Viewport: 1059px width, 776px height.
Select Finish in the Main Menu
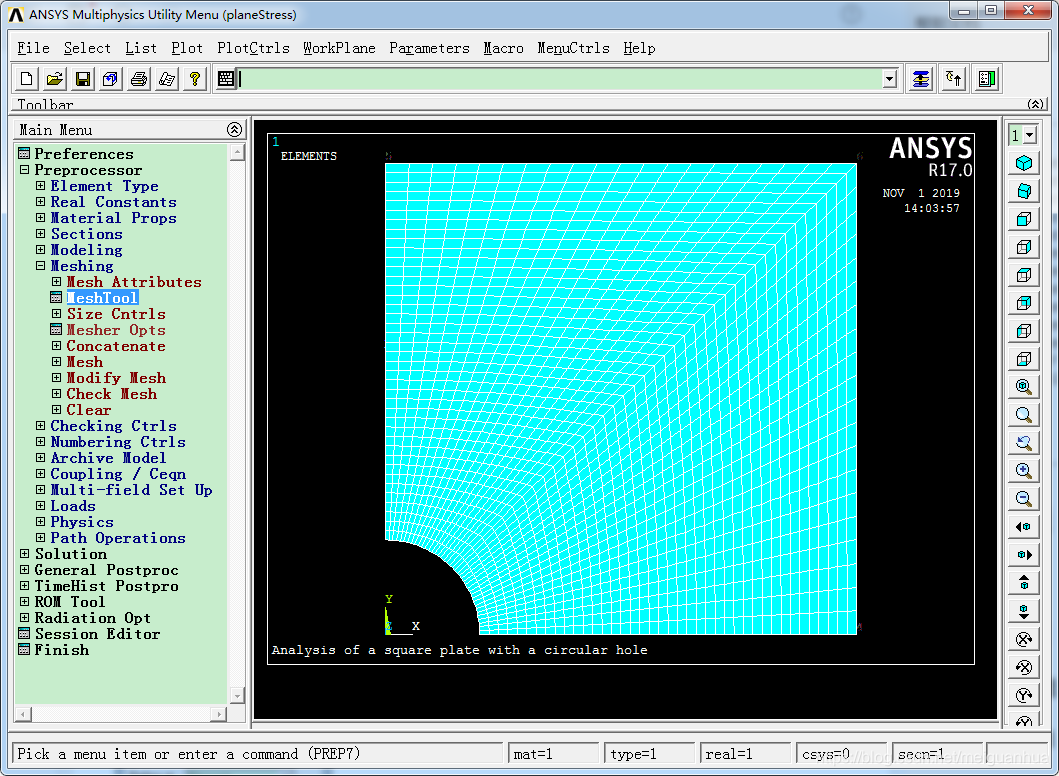coord(61,650)
